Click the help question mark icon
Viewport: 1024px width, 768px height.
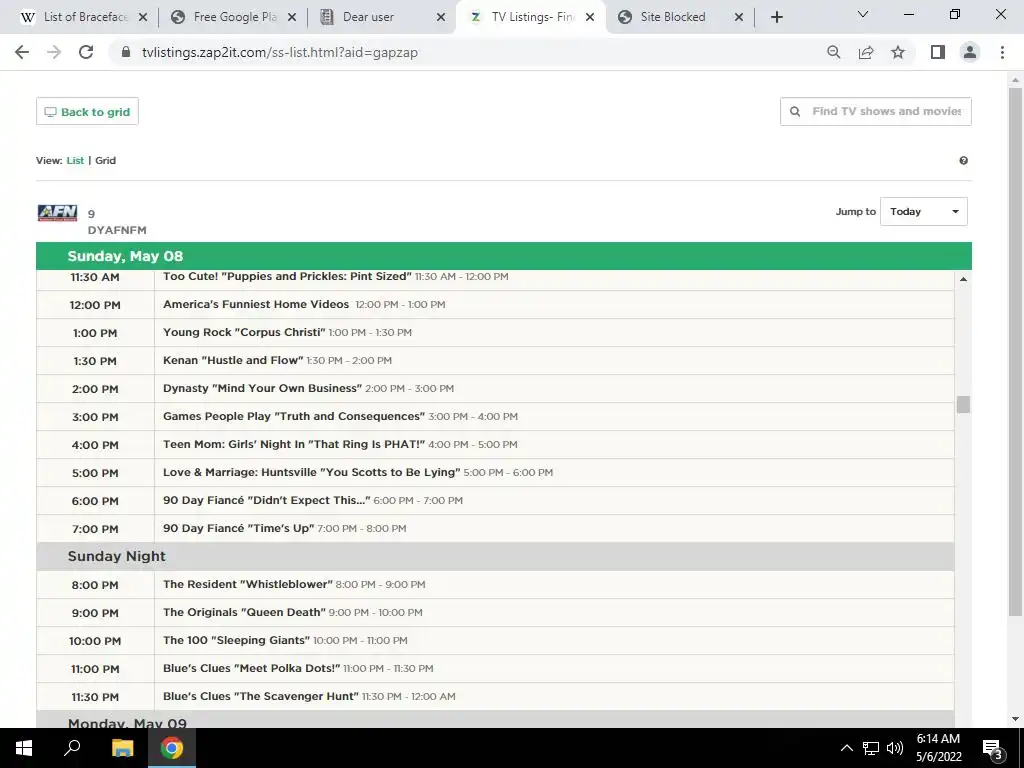point(963,161)
